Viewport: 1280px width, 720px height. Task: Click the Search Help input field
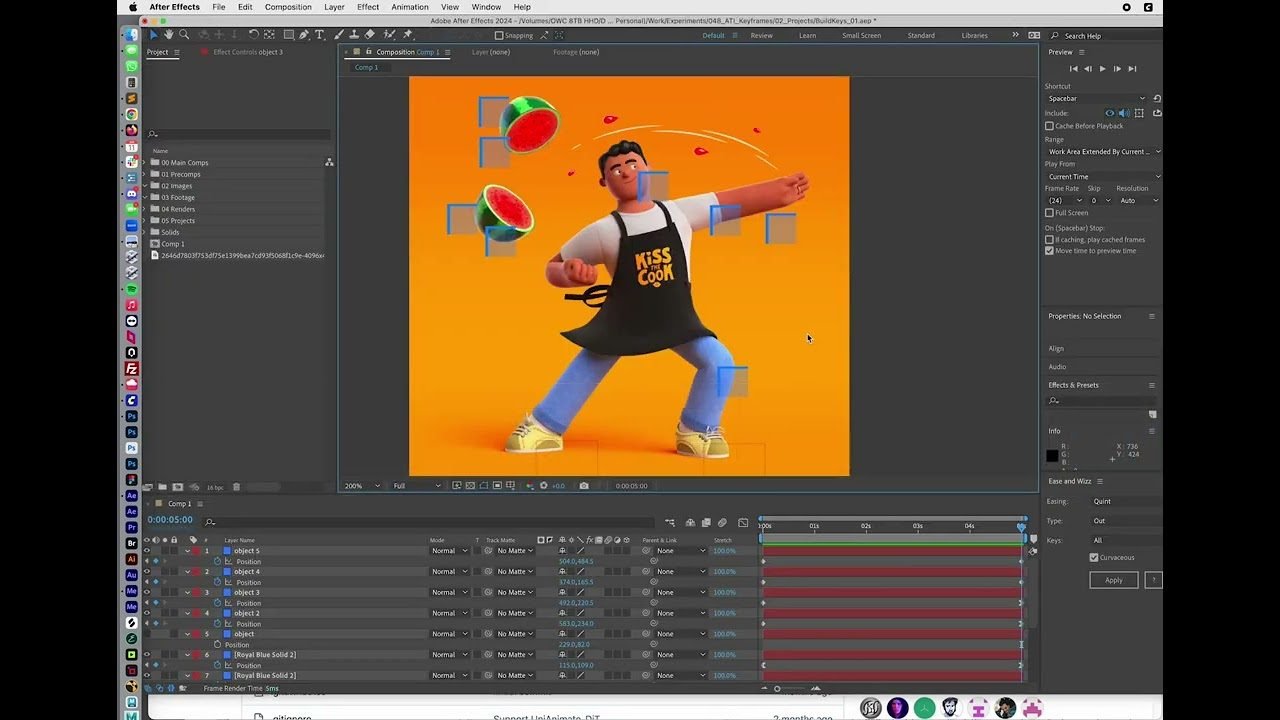coord(1108,35)
